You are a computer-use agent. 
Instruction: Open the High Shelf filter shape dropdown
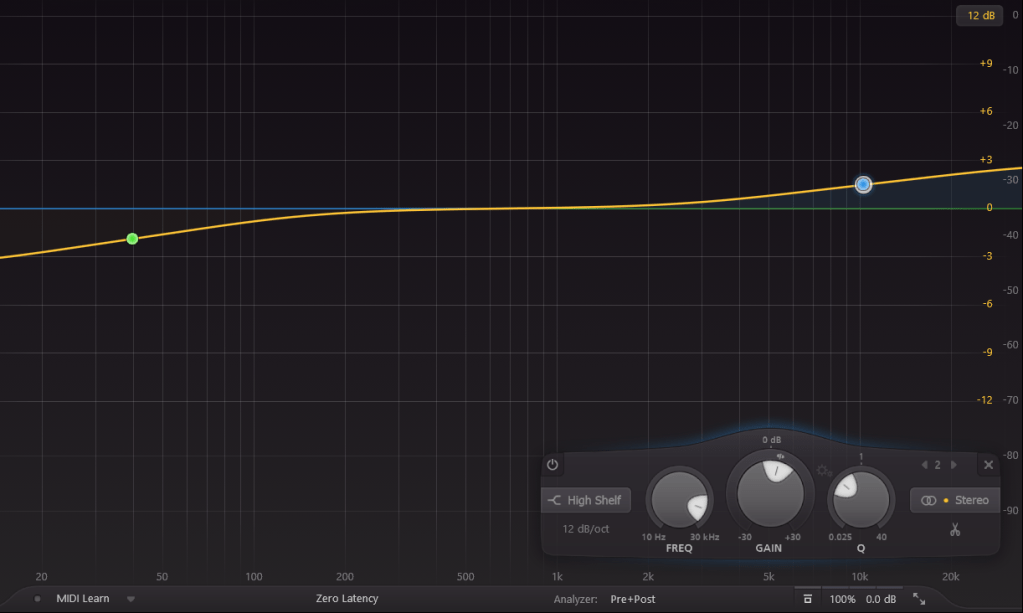[585, 500]
